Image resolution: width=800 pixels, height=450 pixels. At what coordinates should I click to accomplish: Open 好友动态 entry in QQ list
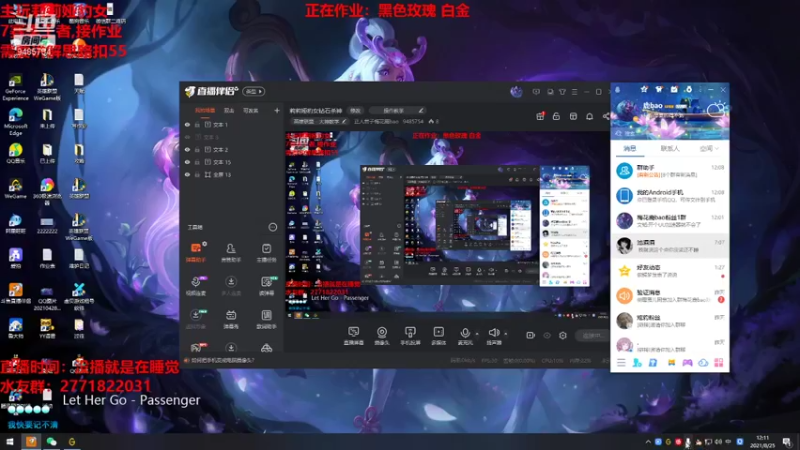670,270
